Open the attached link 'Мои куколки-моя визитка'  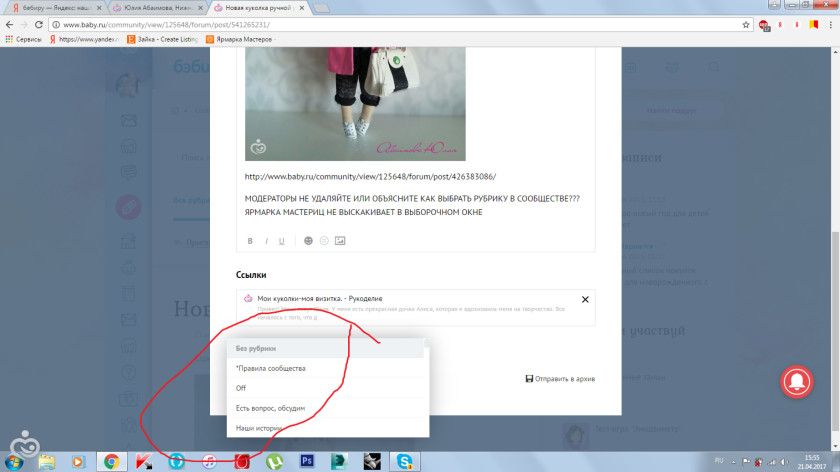click(320, 299)
